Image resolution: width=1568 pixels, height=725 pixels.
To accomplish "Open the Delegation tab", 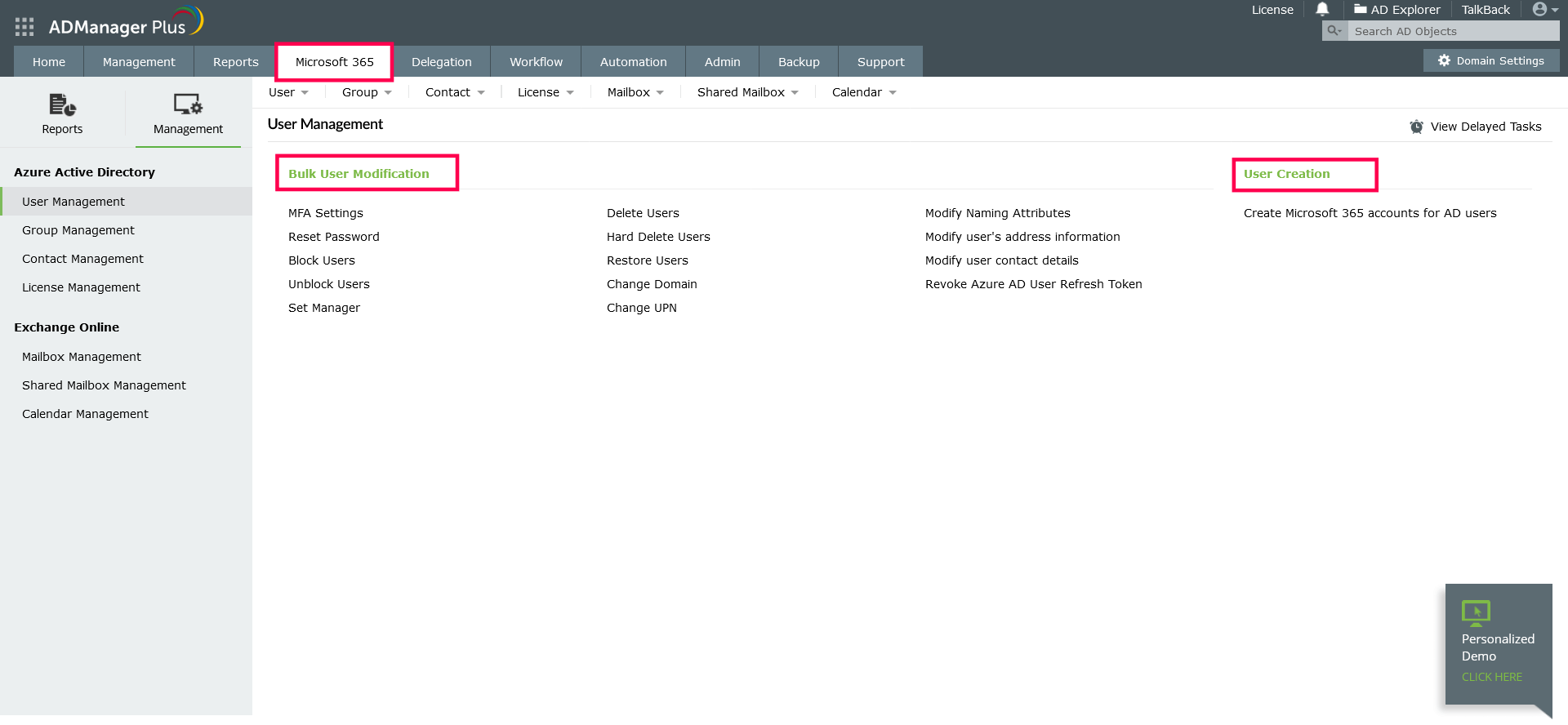I will 442,62.
